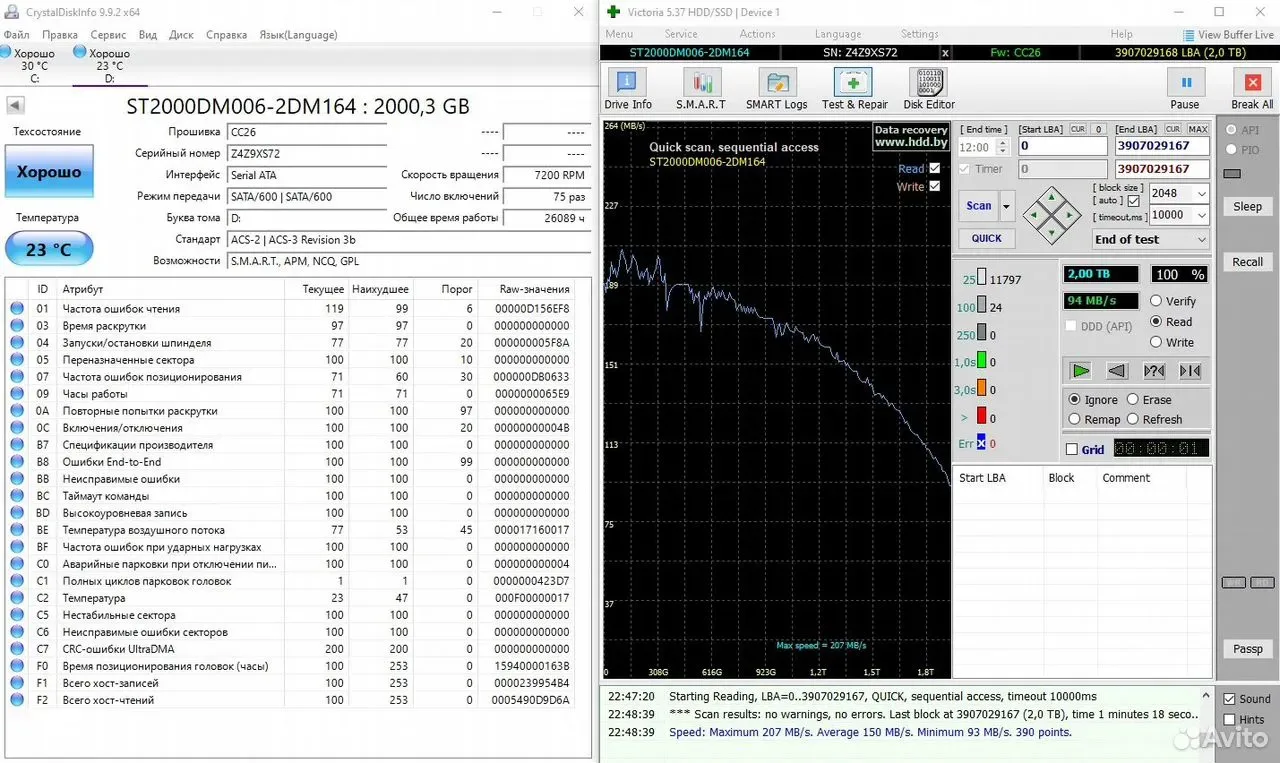Image resolution: width=1280 pixels, height=763 pixels.
Task: Click the blue status orb for attribute 05
Action: [17, 360]
